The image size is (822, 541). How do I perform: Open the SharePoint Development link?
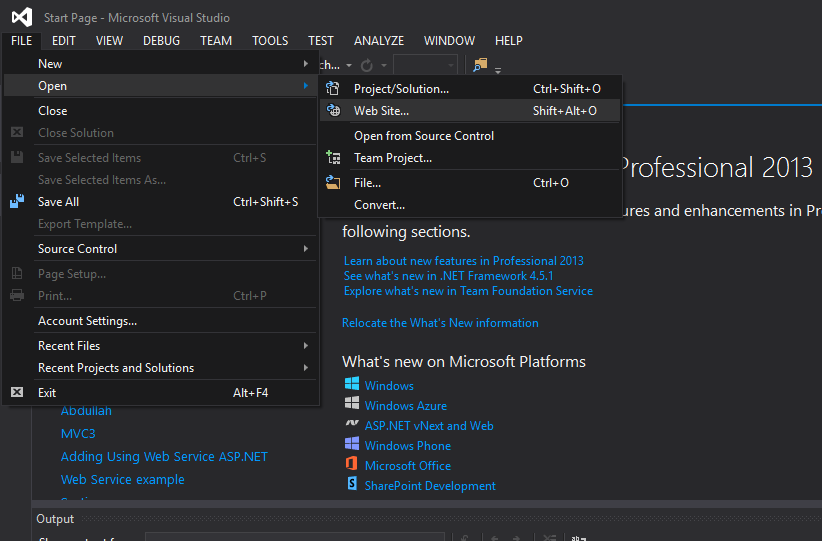pos(430,485)
